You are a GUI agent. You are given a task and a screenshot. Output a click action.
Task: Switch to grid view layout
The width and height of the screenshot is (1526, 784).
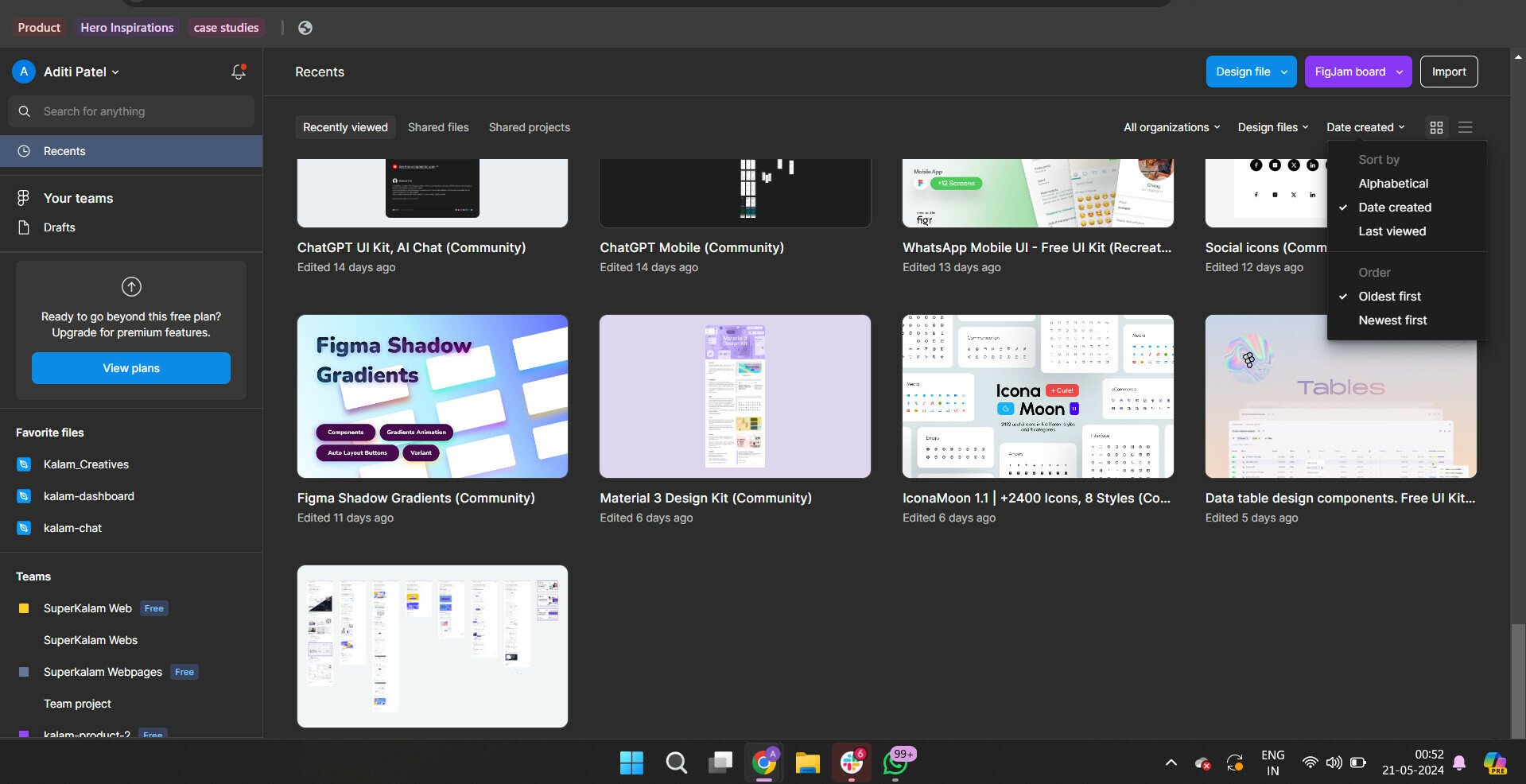click(x=1436, y=127)
